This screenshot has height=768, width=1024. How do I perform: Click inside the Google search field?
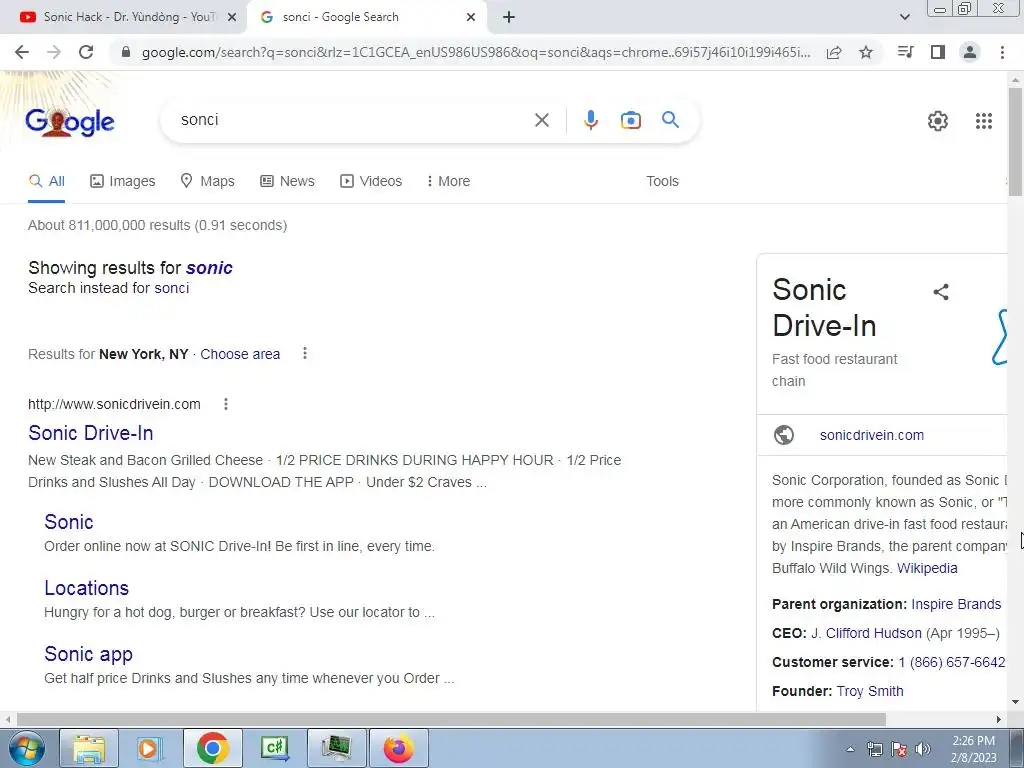coord(353,120)
